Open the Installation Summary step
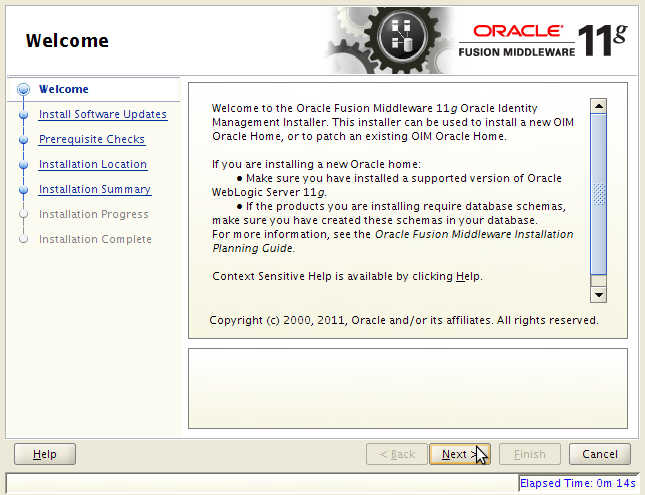The image size is (645, 495). coord(94,189)
